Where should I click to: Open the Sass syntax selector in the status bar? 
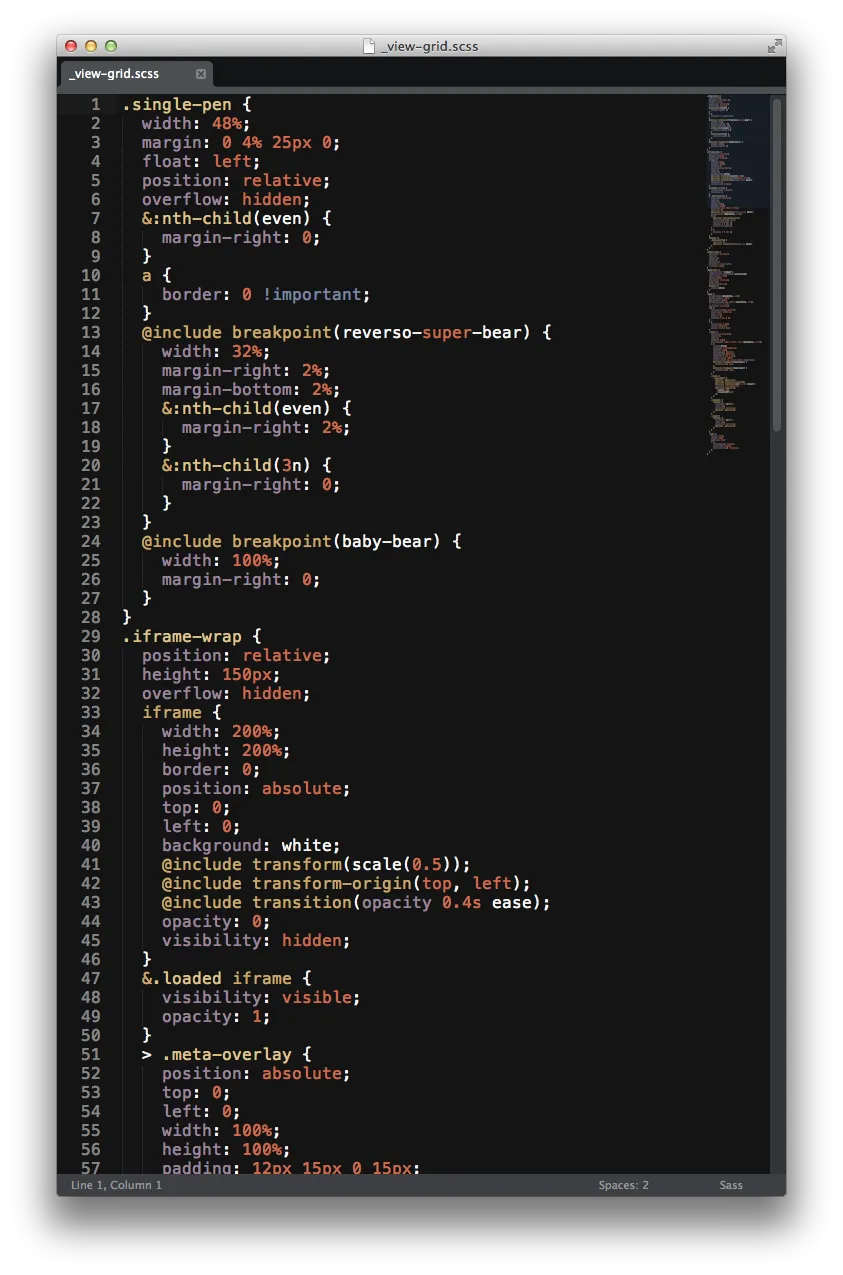pos(731,1185)
